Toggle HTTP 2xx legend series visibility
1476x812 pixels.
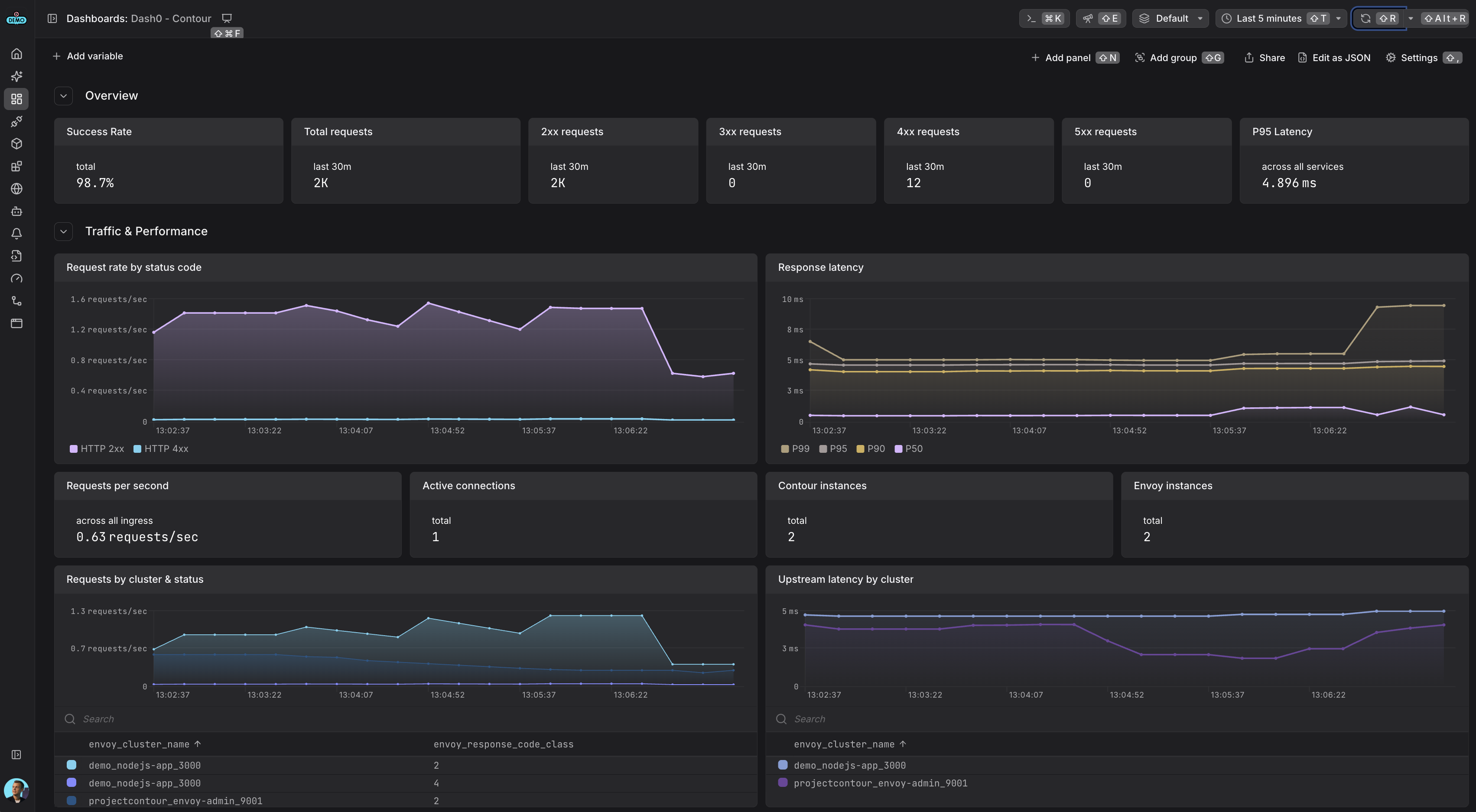(96, 449)
